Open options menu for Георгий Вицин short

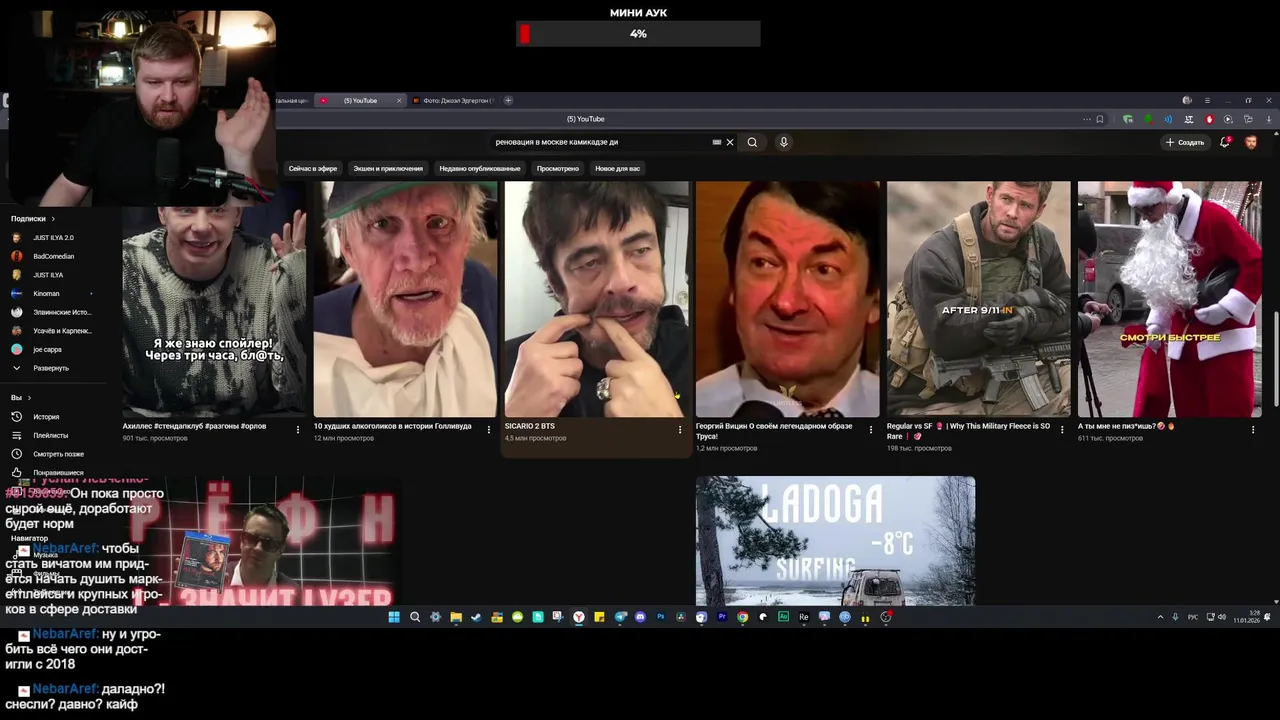coord(871,429)
